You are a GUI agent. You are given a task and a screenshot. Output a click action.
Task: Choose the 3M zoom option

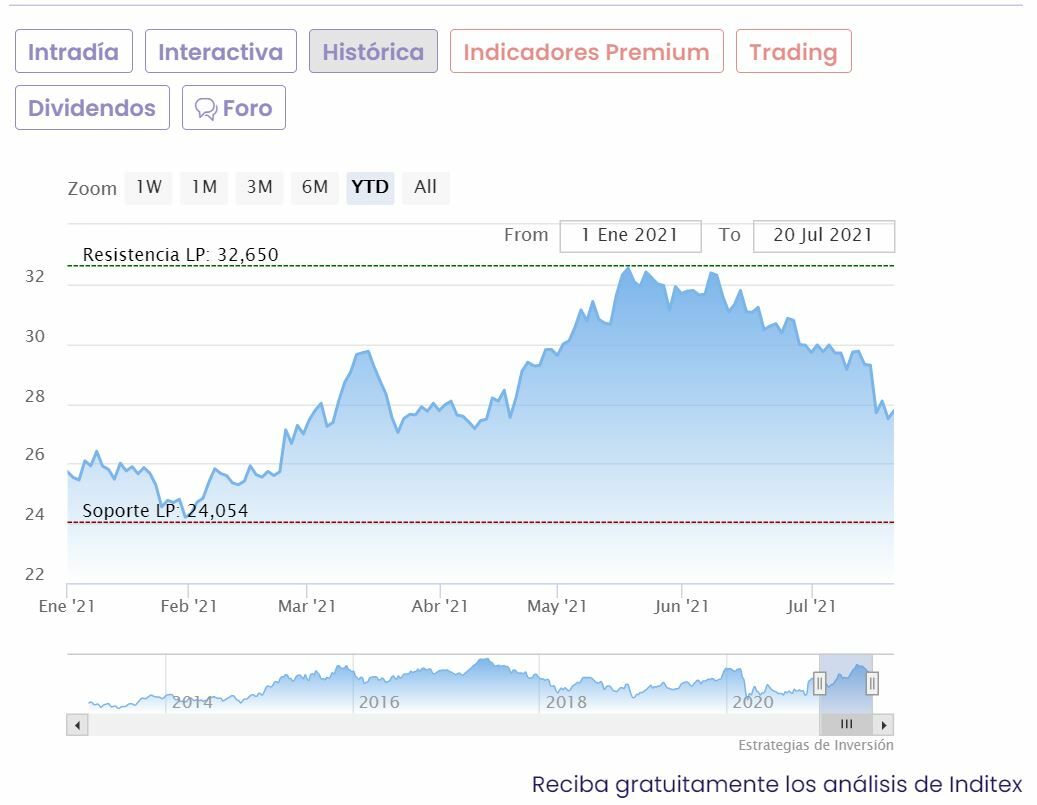pyautogui.click(x=259, y=187)
